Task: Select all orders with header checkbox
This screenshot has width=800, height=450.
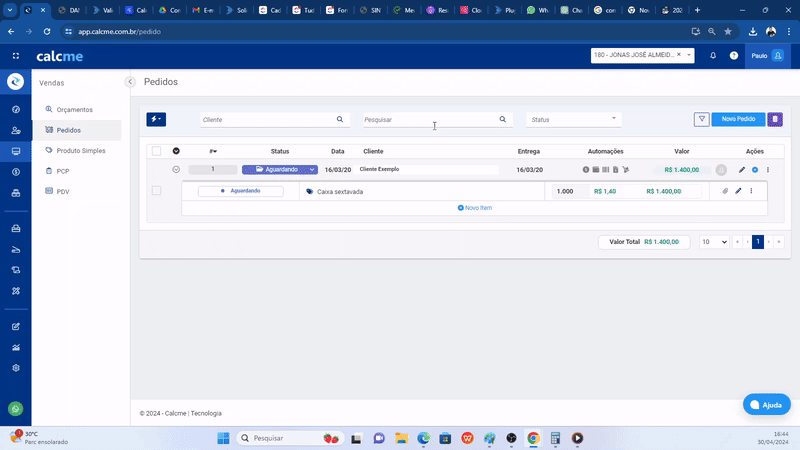Action: point(156,151)
